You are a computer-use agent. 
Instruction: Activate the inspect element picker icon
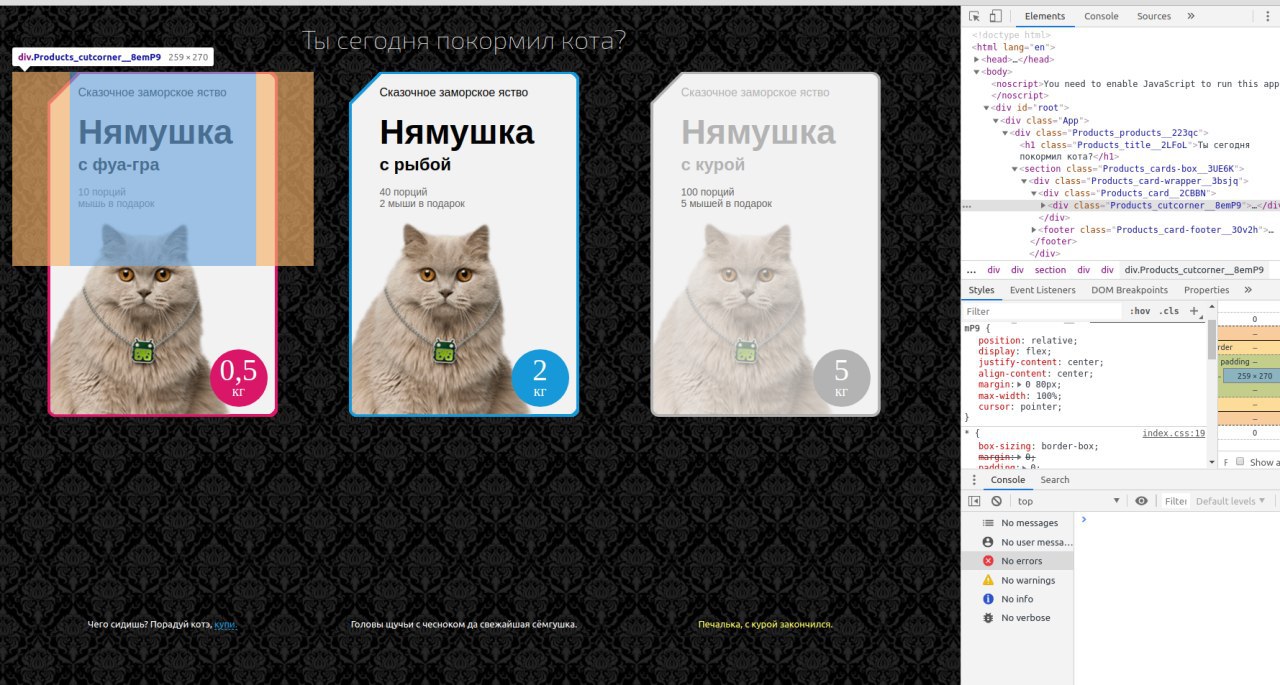click(975, 16)
